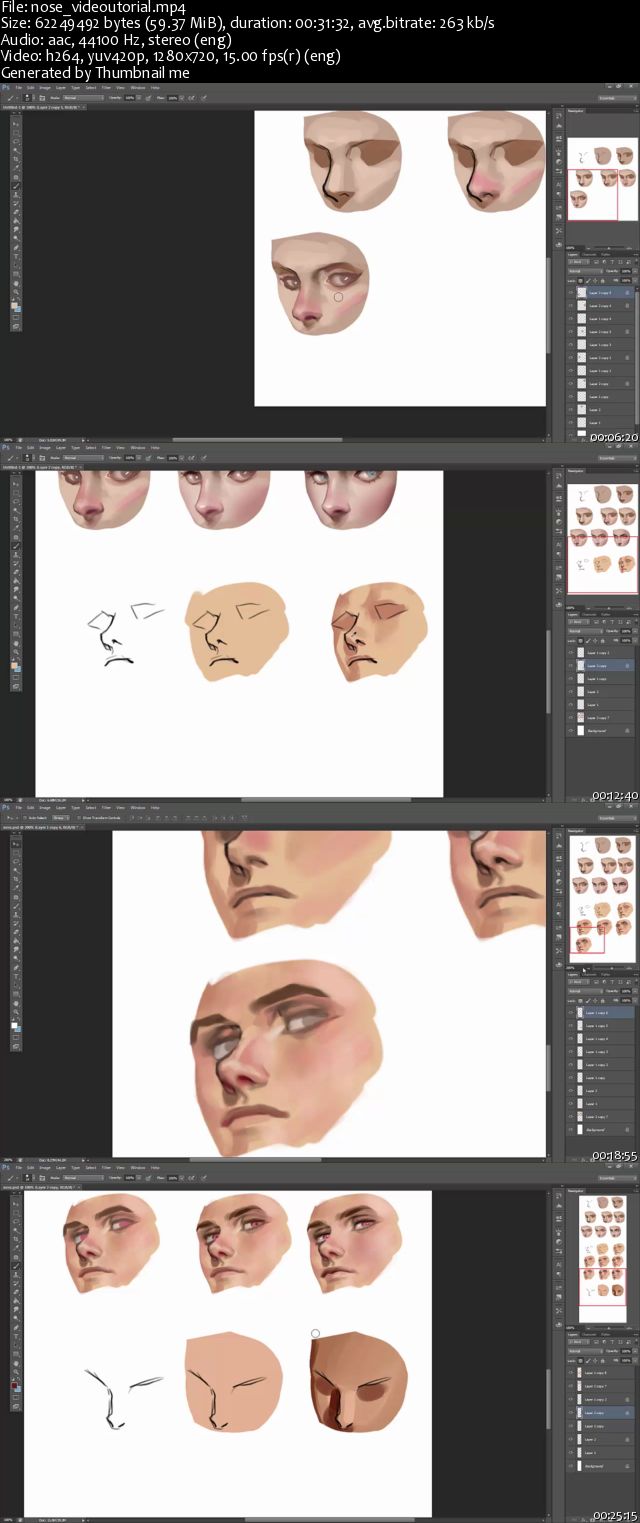Hide Layer 1 copy 6 in the 00:18:55 frame
640x1523 pixels.
pyautogui.click(x=571, y=1013)
